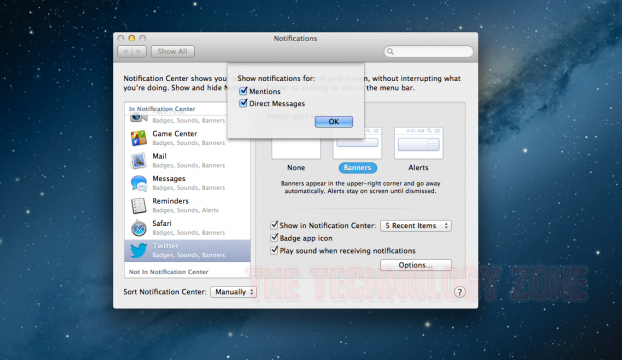Click the None label text
Screen dimensions: 622x360
[296, 168]
